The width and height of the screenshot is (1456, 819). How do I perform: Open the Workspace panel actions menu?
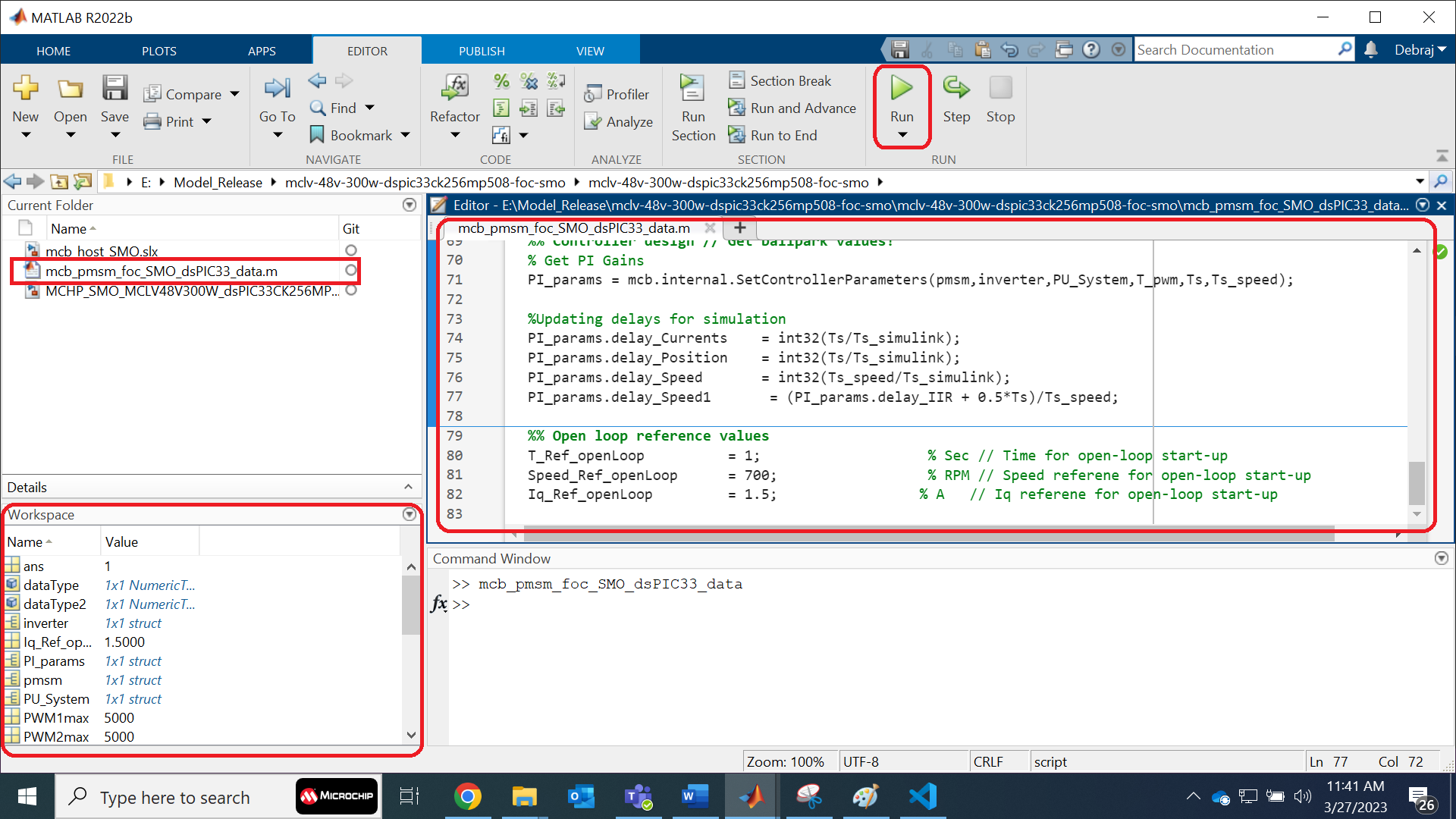(x=409, y=514)
